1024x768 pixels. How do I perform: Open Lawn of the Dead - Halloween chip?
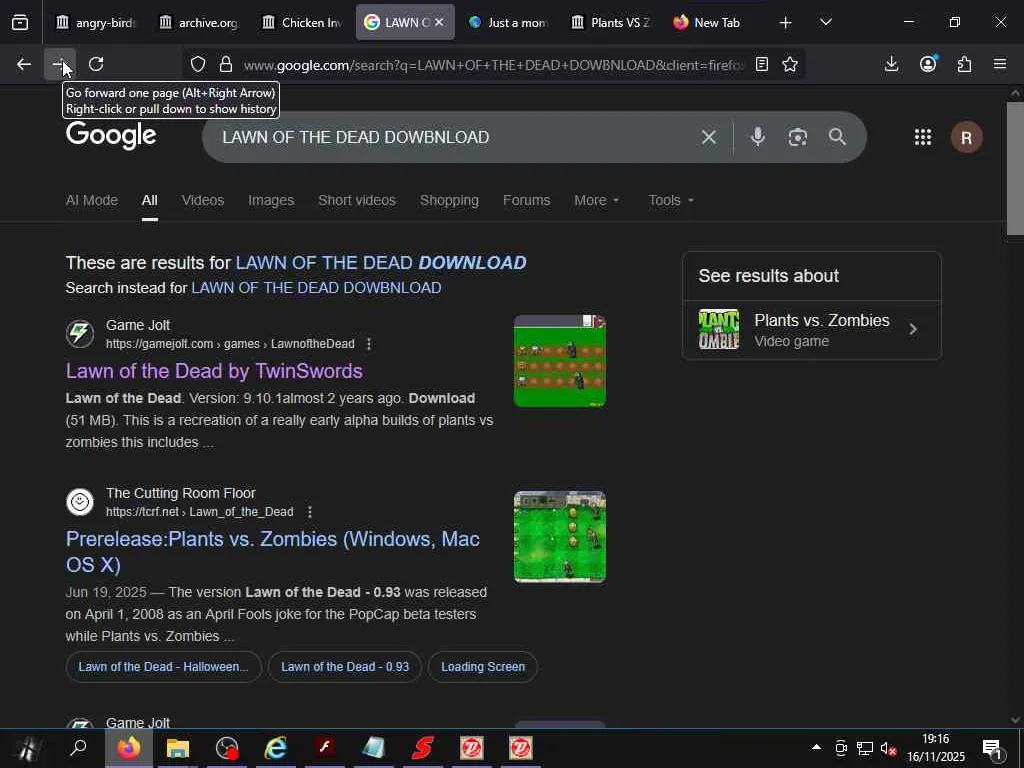coord(163,667)
